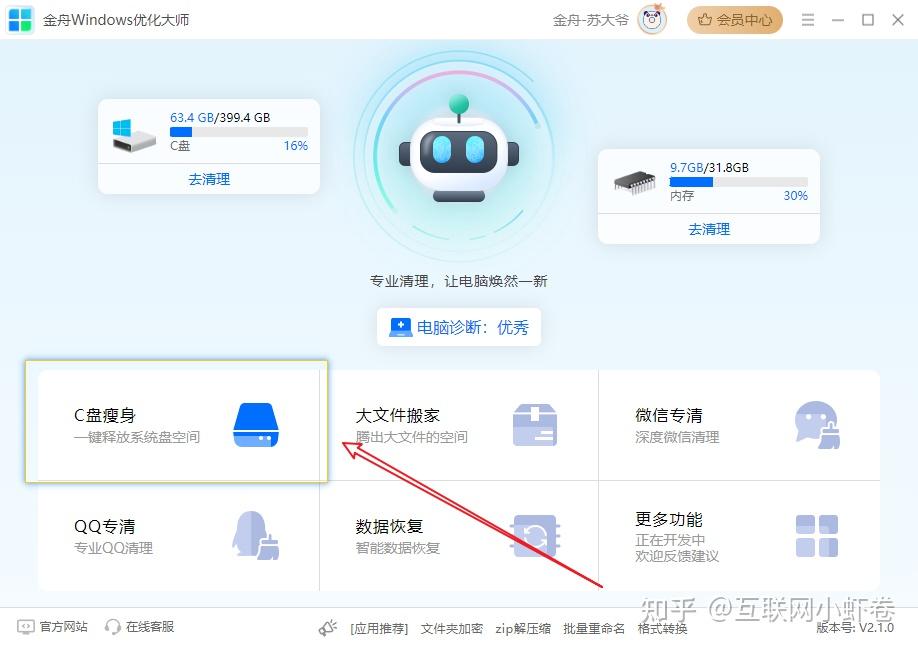Click 去清理 under the C盘 card
Viewport: 918px width, 647px height.
pyautogui.click(x=208, y=179)
